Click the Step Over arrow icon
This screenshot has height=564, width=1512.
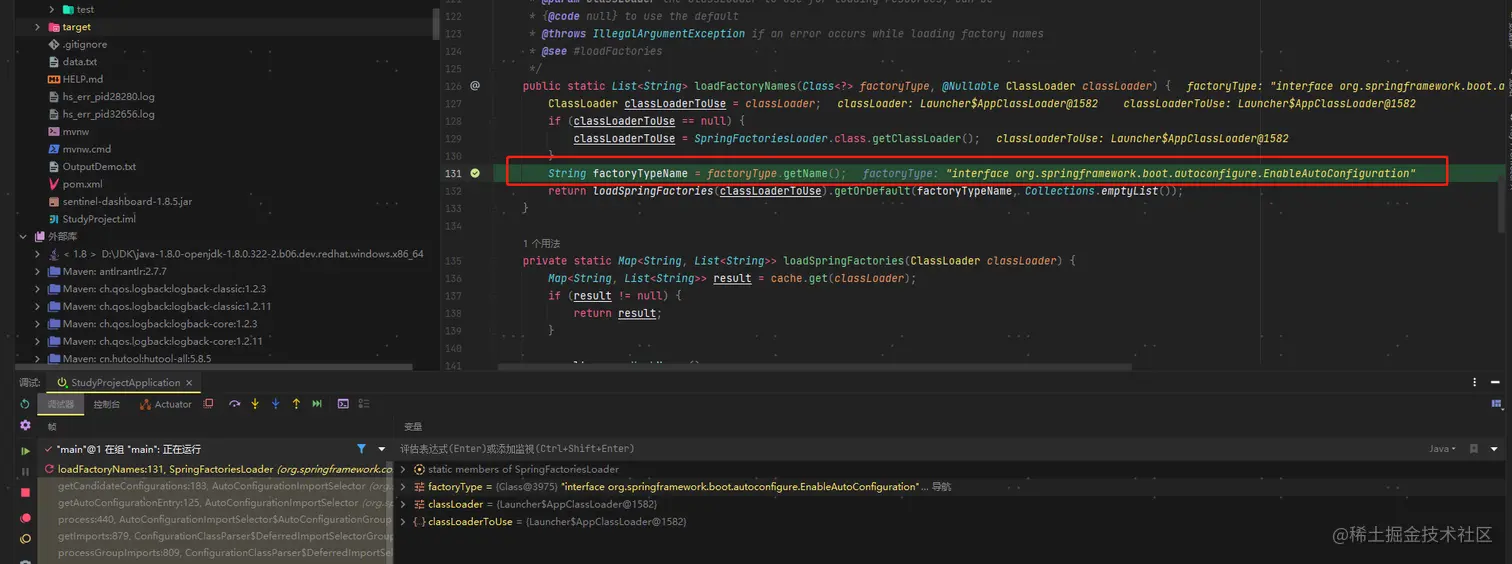tap(234, 404)
